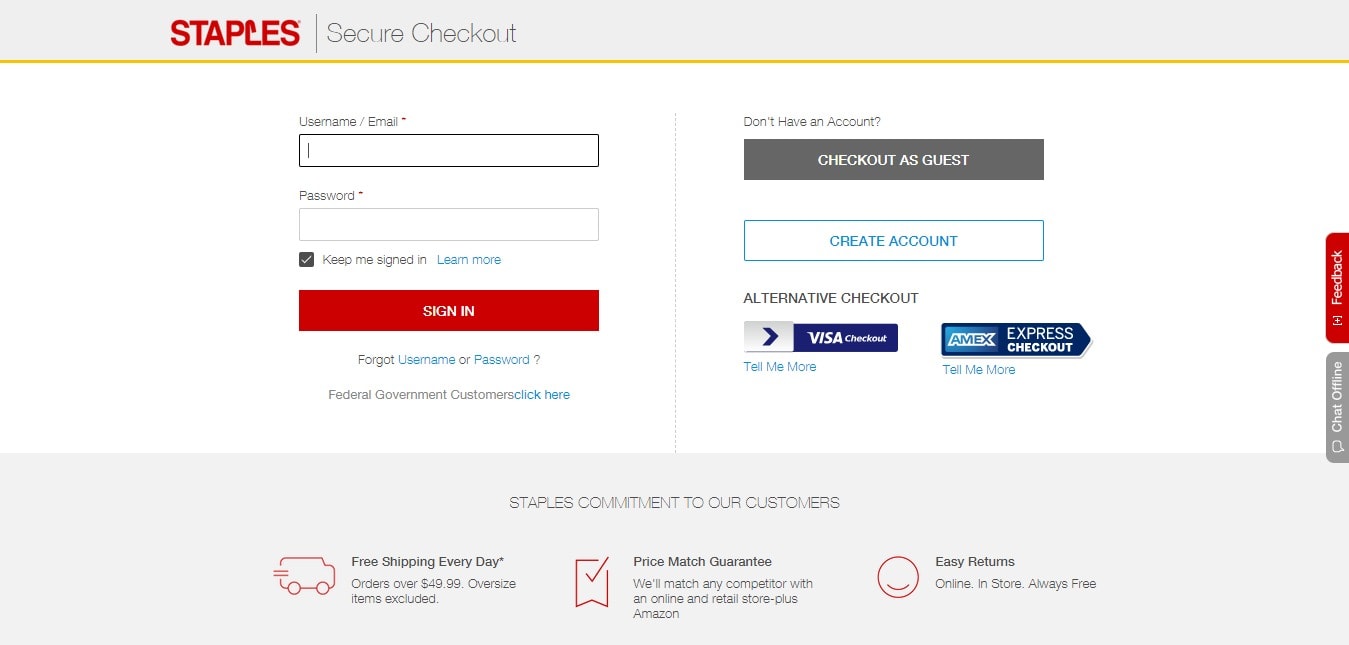Viewport: 1349px width, 645px height.
Task: Follow the forgot Username link
Action: coord(427,360)
